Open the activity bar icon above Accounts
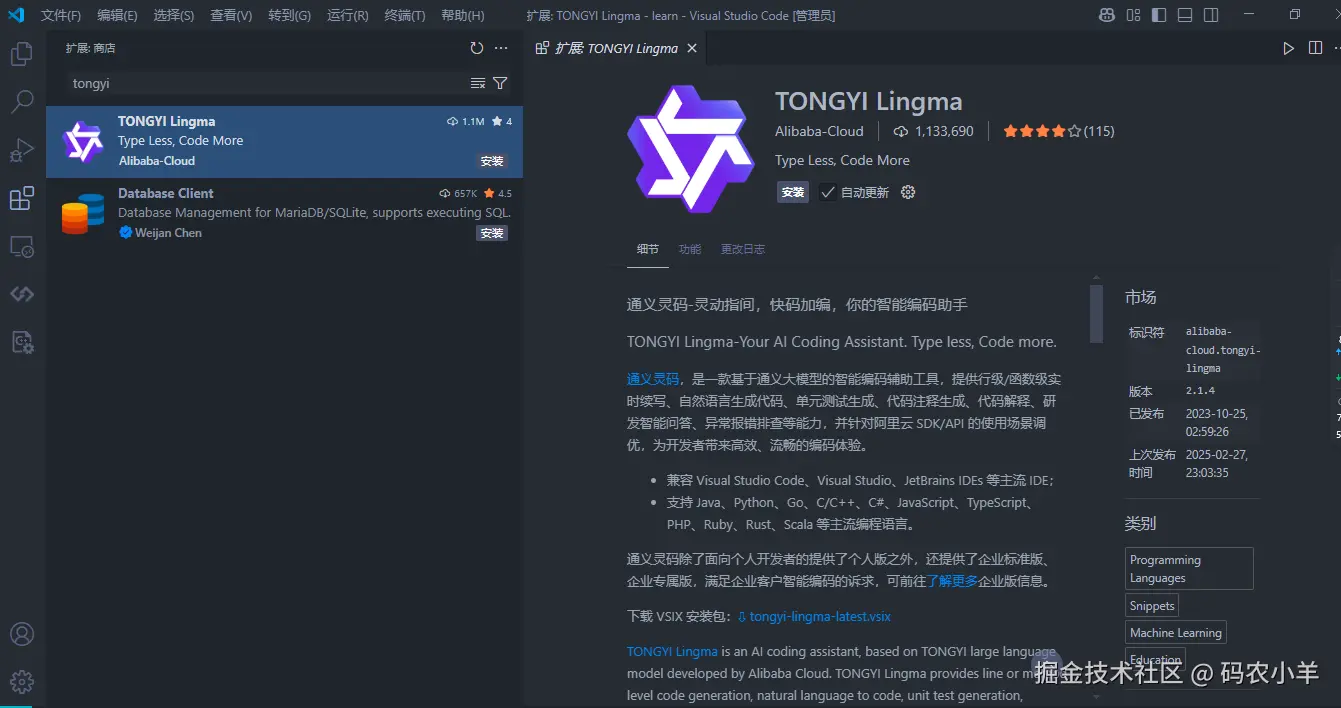 [22, 342]
